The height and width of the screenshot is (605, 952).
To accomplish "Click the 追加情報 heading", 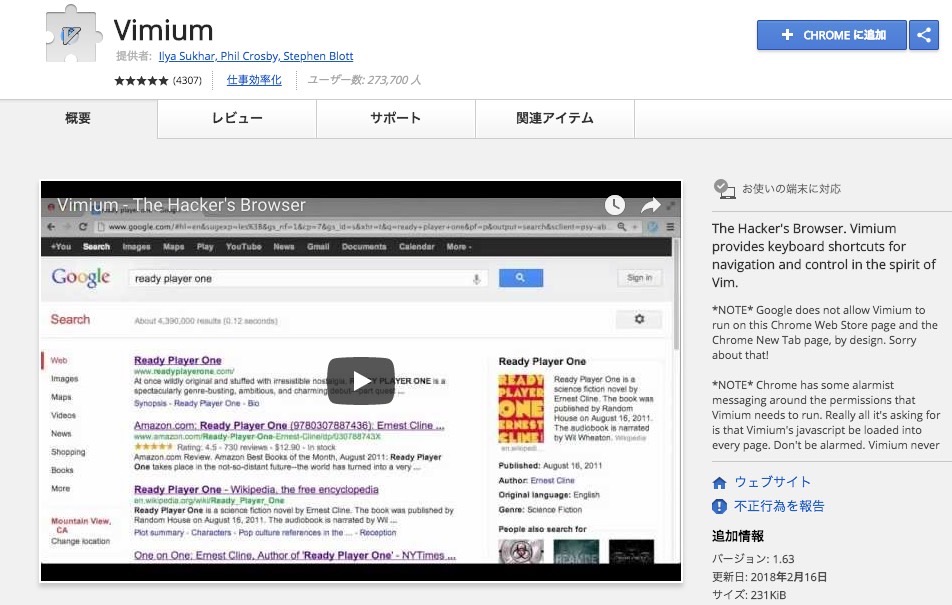I will click(x=738, y=536).
